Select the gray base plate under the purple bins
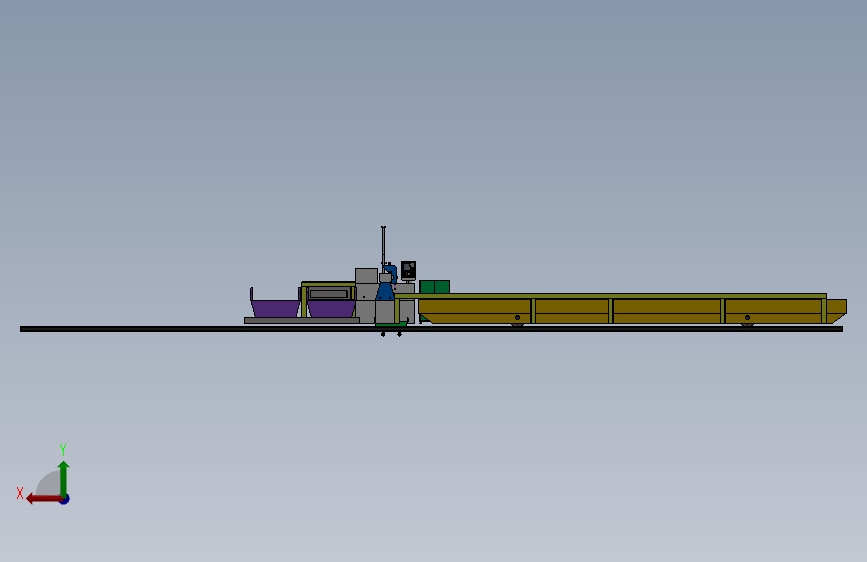The width and height of the screenshot is (867, 562). (302, 320)
